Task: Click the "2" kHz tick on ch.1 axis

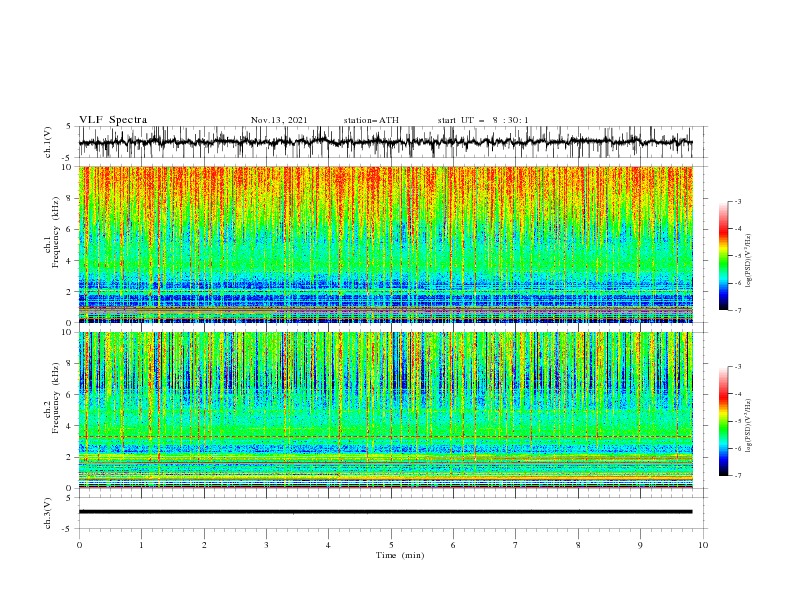Action: [69, 292]
